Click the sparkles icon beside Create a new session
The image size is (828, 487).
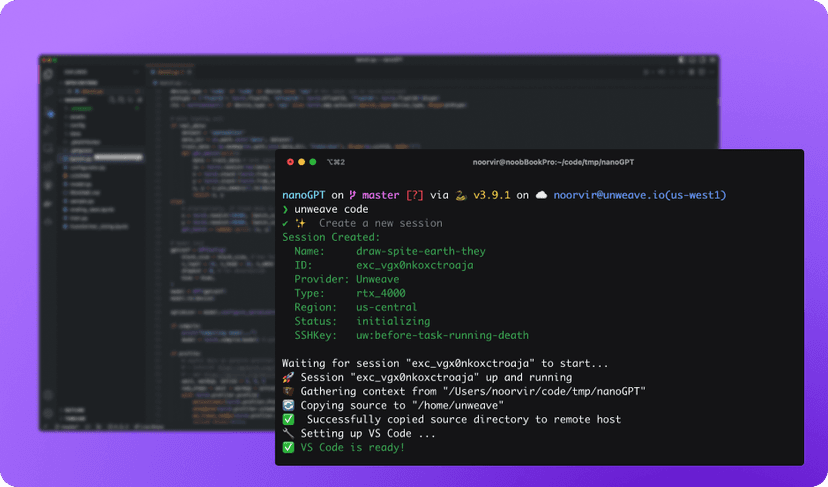tap(300, 223)
